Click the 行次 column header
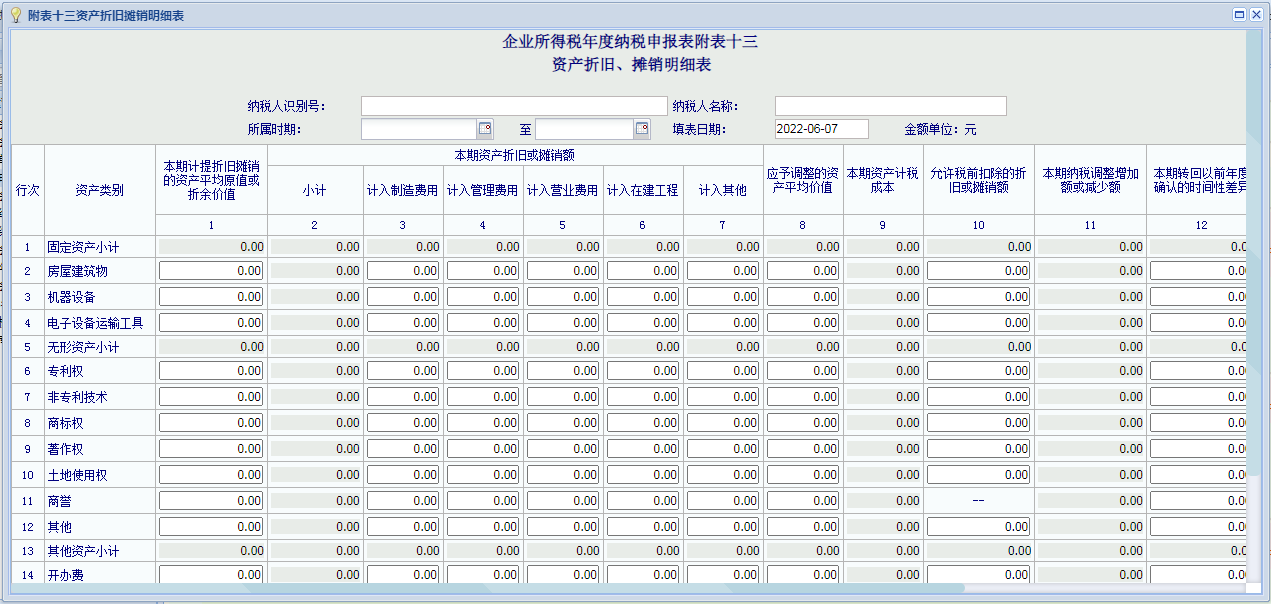The height and width of the screenshot is (604, 1271). pyautogui.click(x=28, y=190)
